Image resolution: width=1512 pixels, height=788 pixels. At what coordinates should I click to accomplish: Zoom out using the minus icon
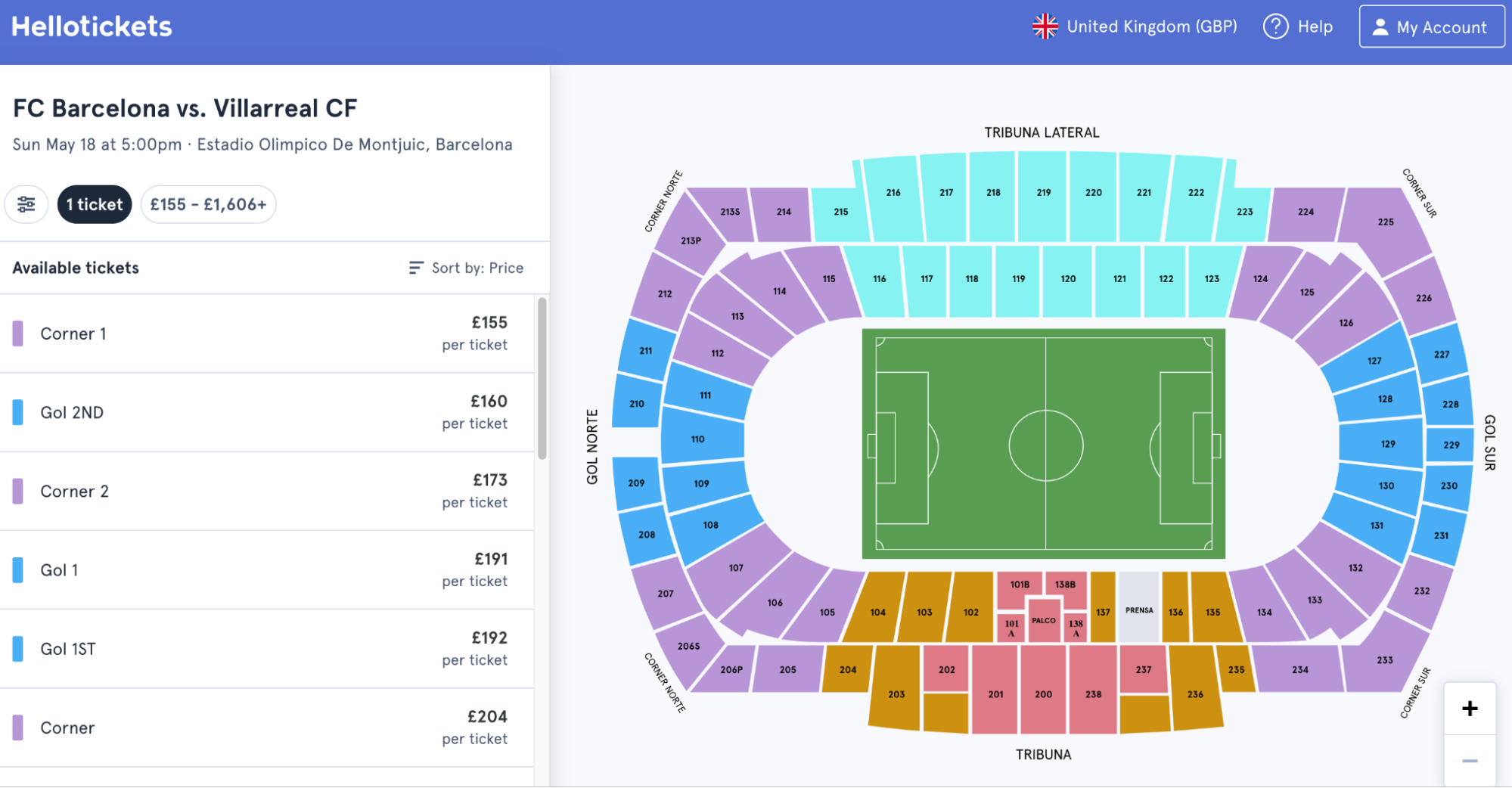coord(1470,759)
